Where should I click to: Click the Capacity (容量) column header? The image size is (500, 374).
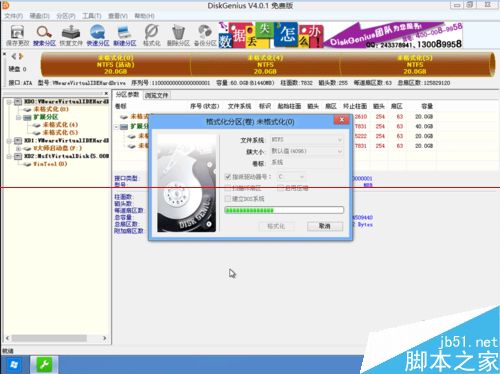427,106
